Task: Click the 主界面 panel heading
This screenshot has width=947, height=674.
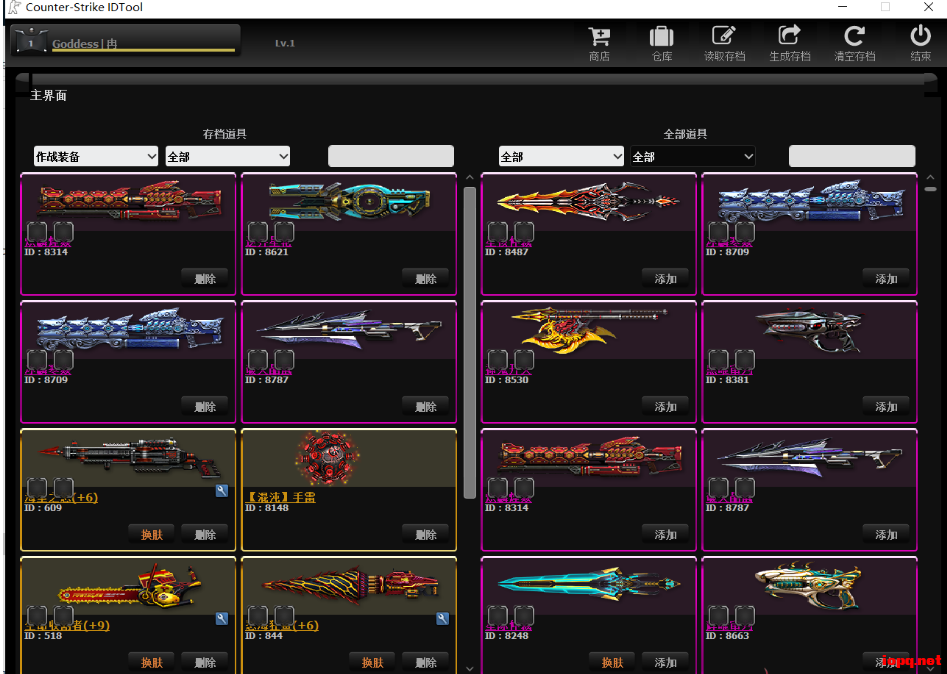Action: [48, 95]
